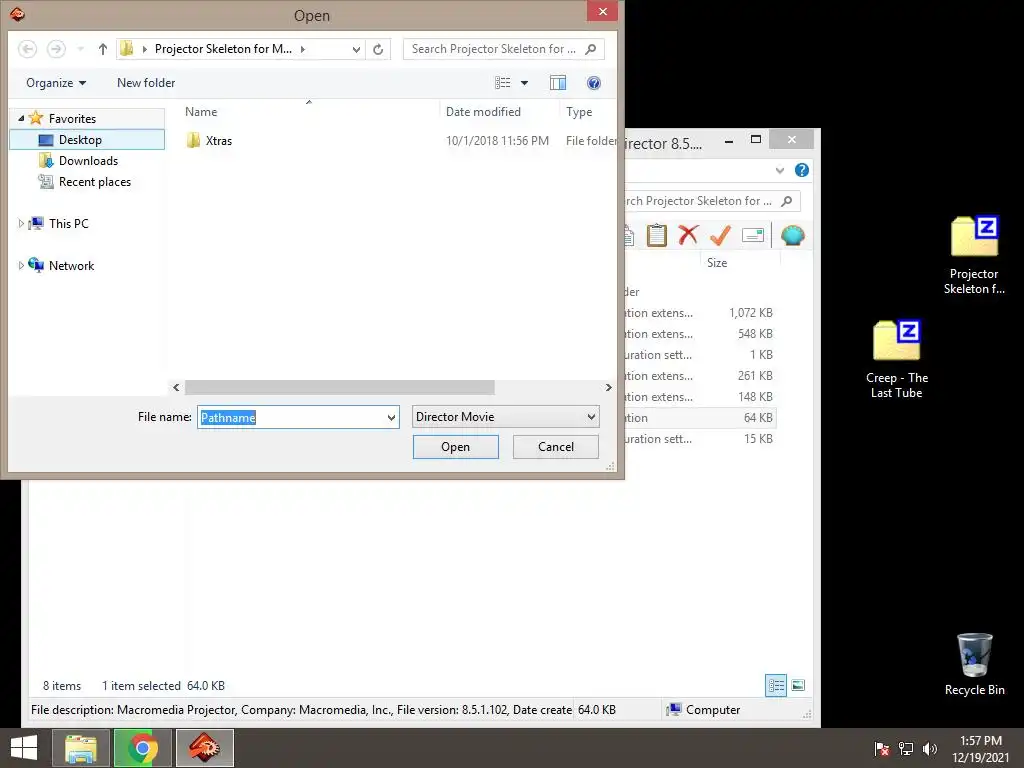Open the view options dropdown arrow

(524, 83)
